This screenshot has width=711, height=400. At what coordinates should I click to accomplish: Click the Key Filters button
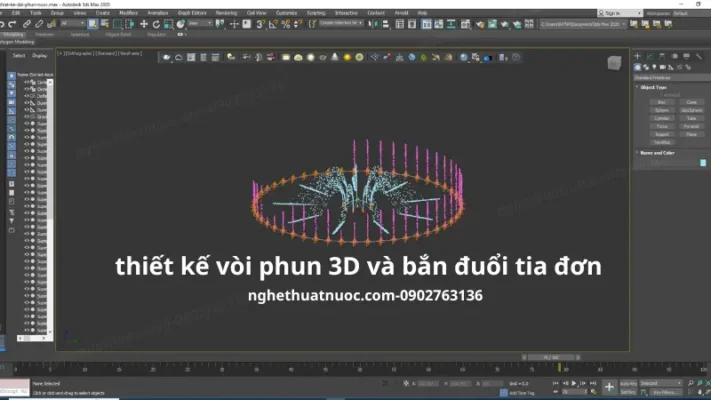666,392
